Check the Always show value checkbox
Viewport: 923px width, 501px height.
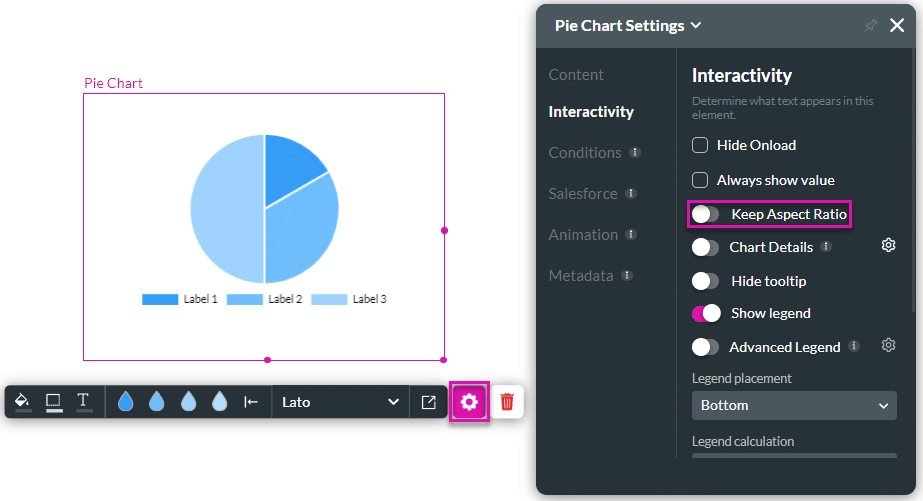coord(700,180)
